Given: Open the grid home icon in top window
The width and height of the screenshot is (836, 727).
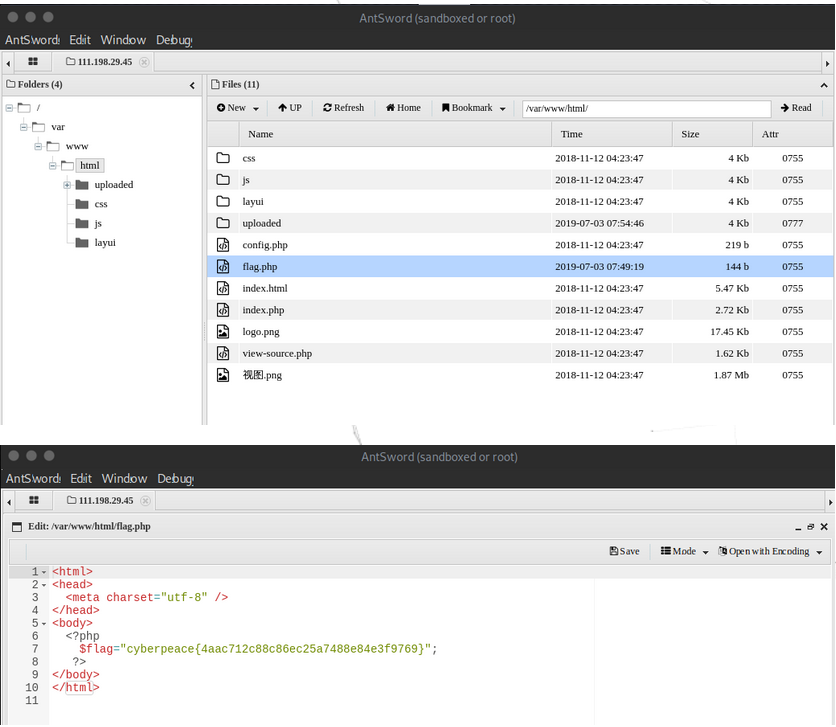Looking at the screenshot, I should [x=33, y=62].
